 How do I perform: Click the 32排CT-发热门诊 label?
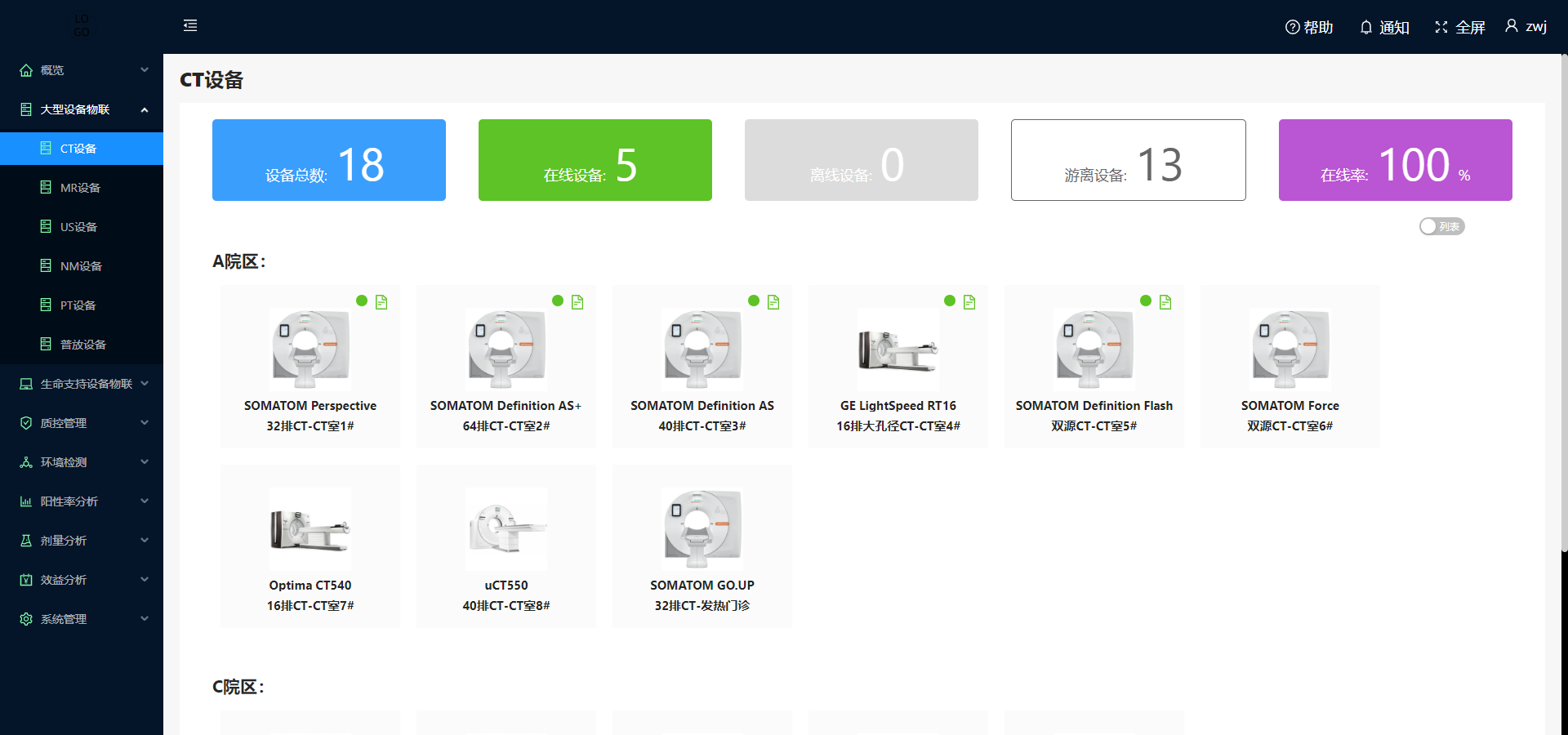point(702,606)
